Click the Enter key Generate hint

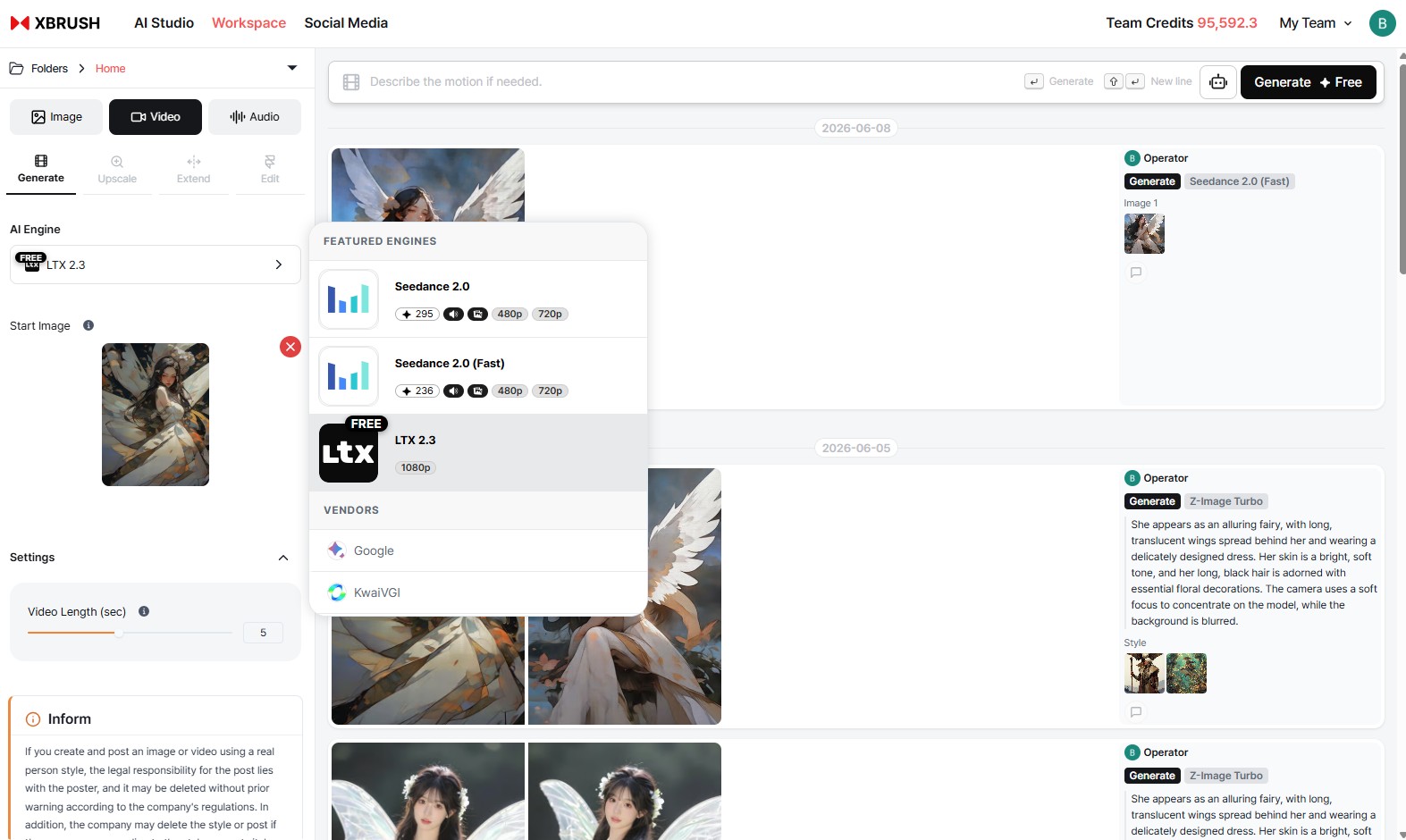point(1034,81)
